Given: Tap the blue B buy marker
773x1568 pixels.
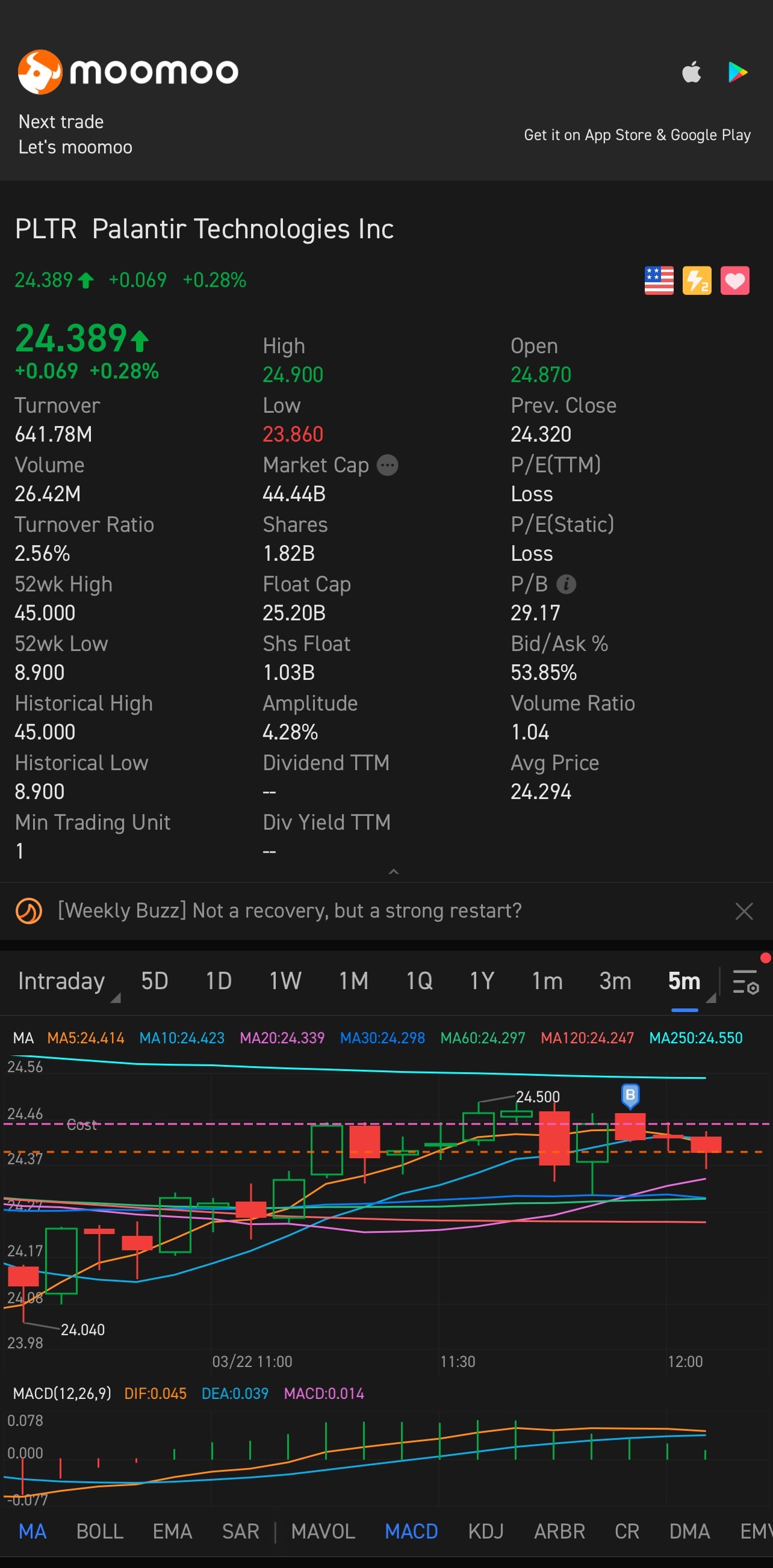Looking at the screenshot, I should point(630,1096).
